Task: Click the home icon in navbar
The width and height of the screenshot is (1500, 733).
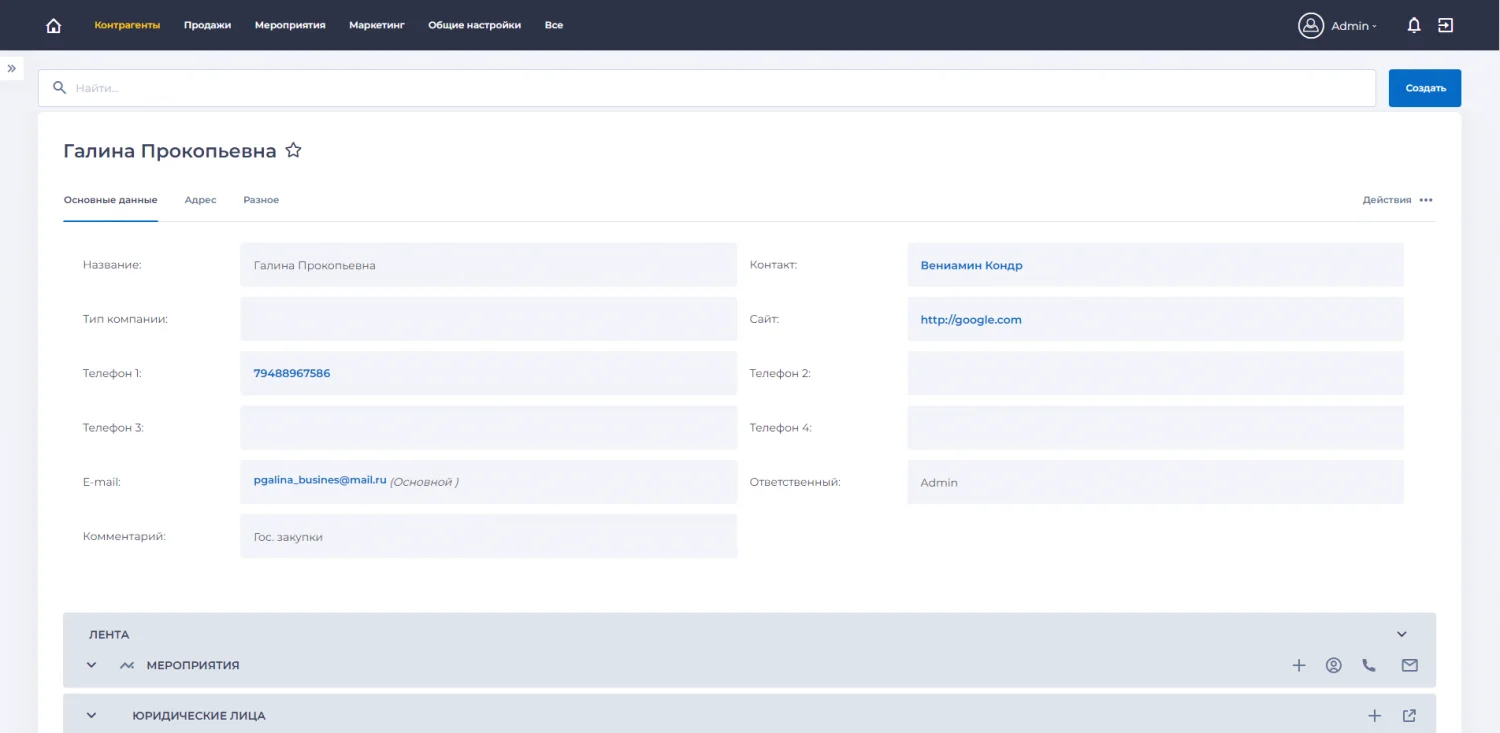Action: [54, 26]
